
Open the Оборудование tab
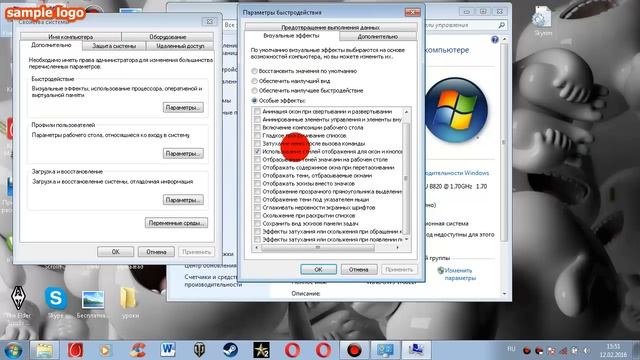tap(168, 37)
